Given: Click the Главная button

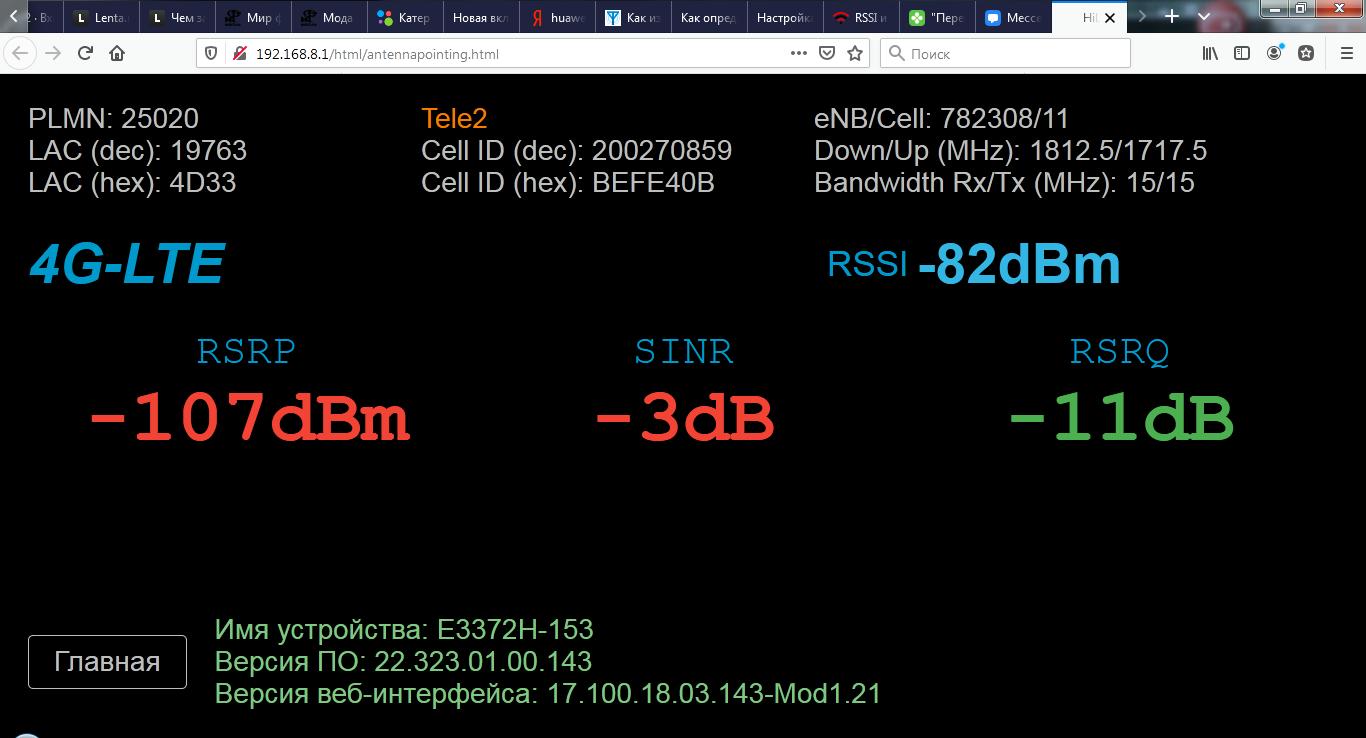Looking at the screenshot, I should tap(107, 662).
